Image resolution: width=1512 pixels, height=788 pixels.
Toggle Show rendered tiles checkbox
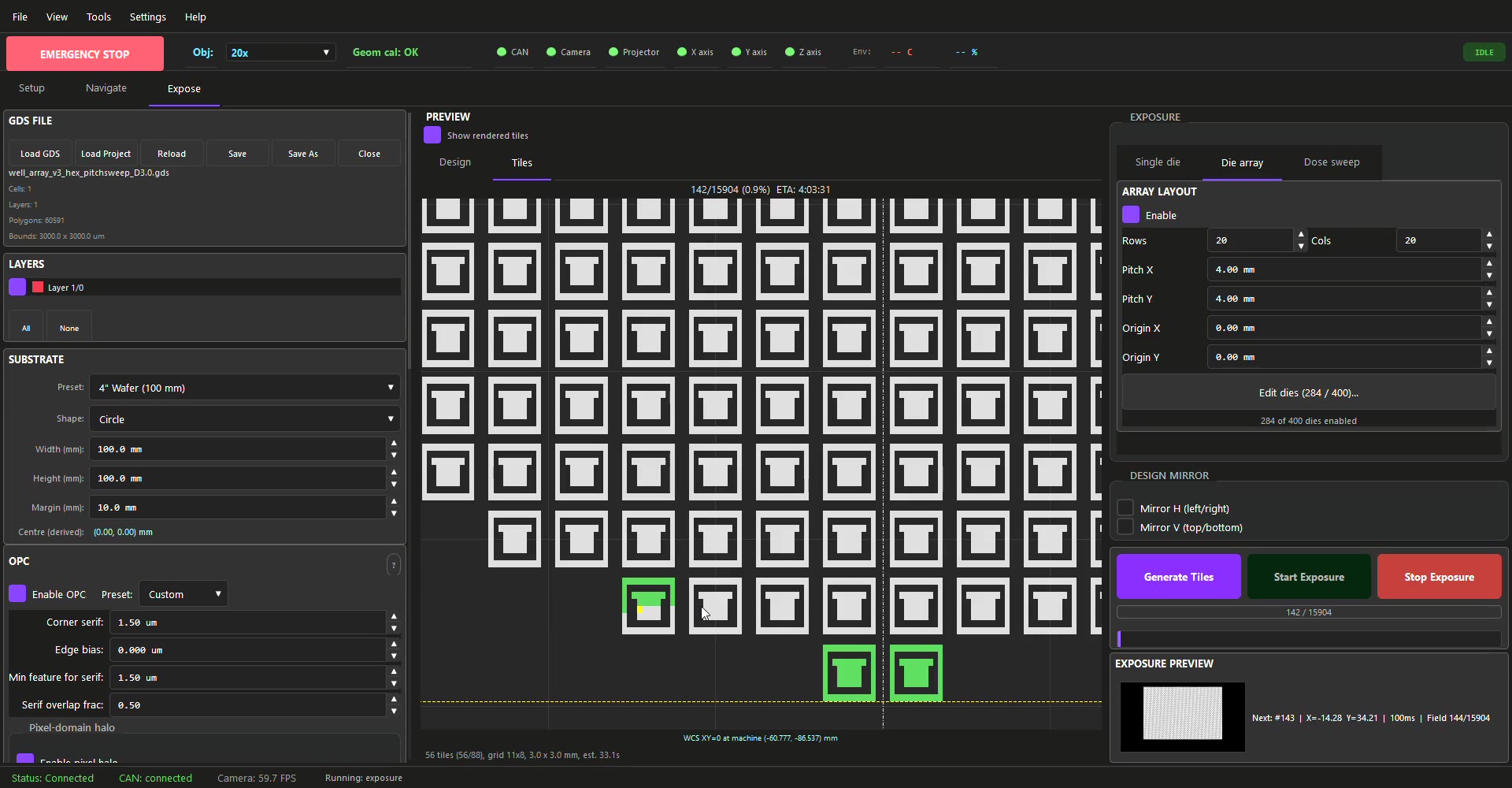pos(432,135)
